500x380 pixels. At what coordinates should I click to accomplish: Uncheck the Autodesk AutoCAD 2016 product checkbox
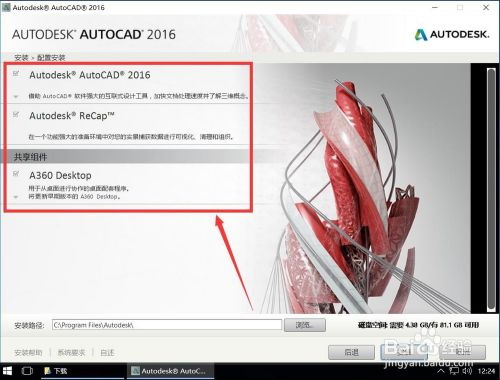click(x=16, y=74)
